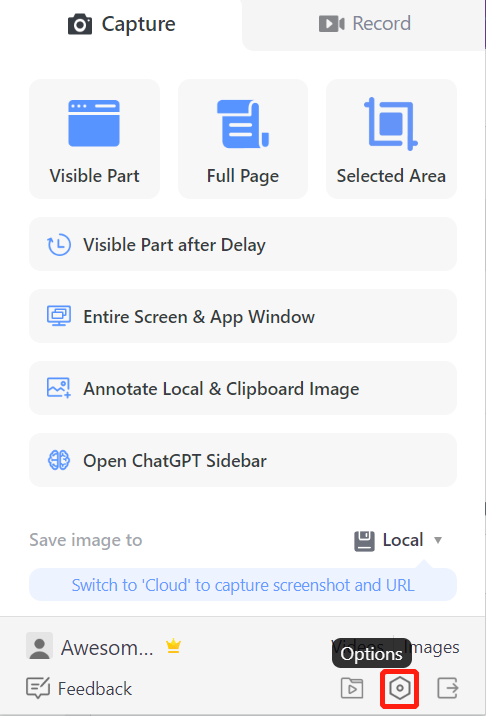Click Switch to 'Cloud' link
The width and height of the screenshot is (486, 716).
(243, 585)
